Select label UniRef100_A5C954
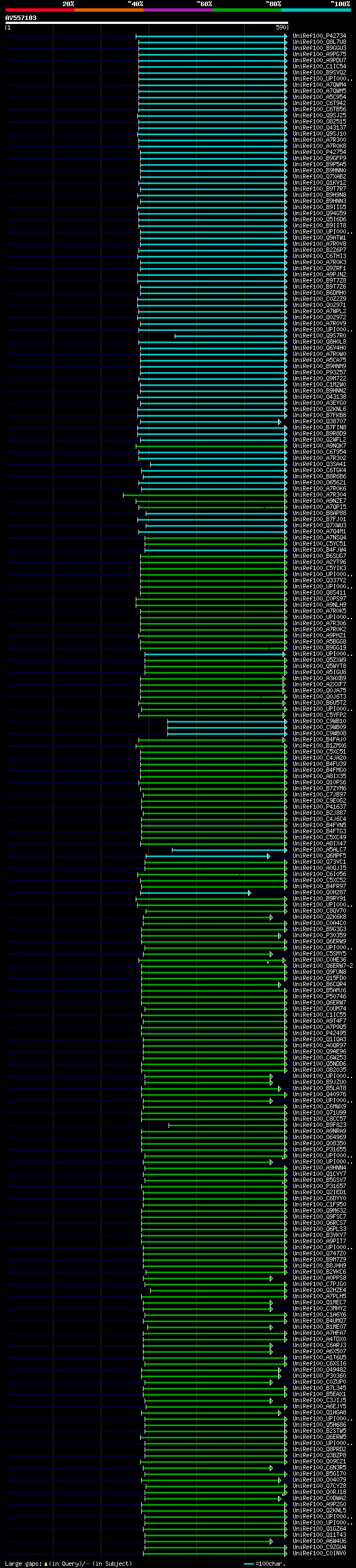Viewport: 356px width, 1568px height. (319, 97)
